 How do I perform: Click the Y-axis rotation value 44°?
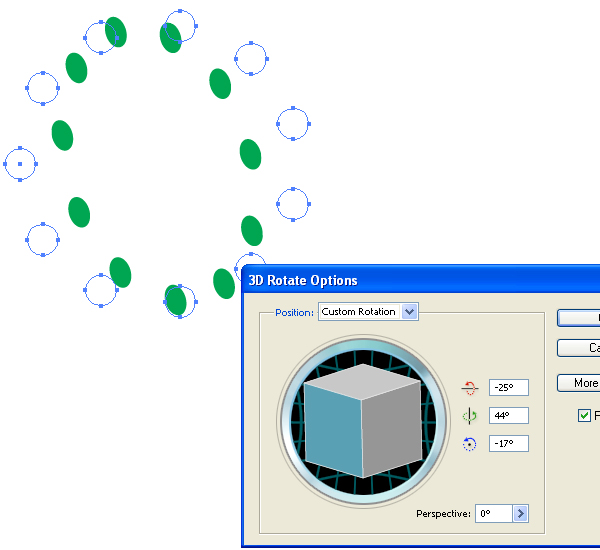[x=509, y=415]
